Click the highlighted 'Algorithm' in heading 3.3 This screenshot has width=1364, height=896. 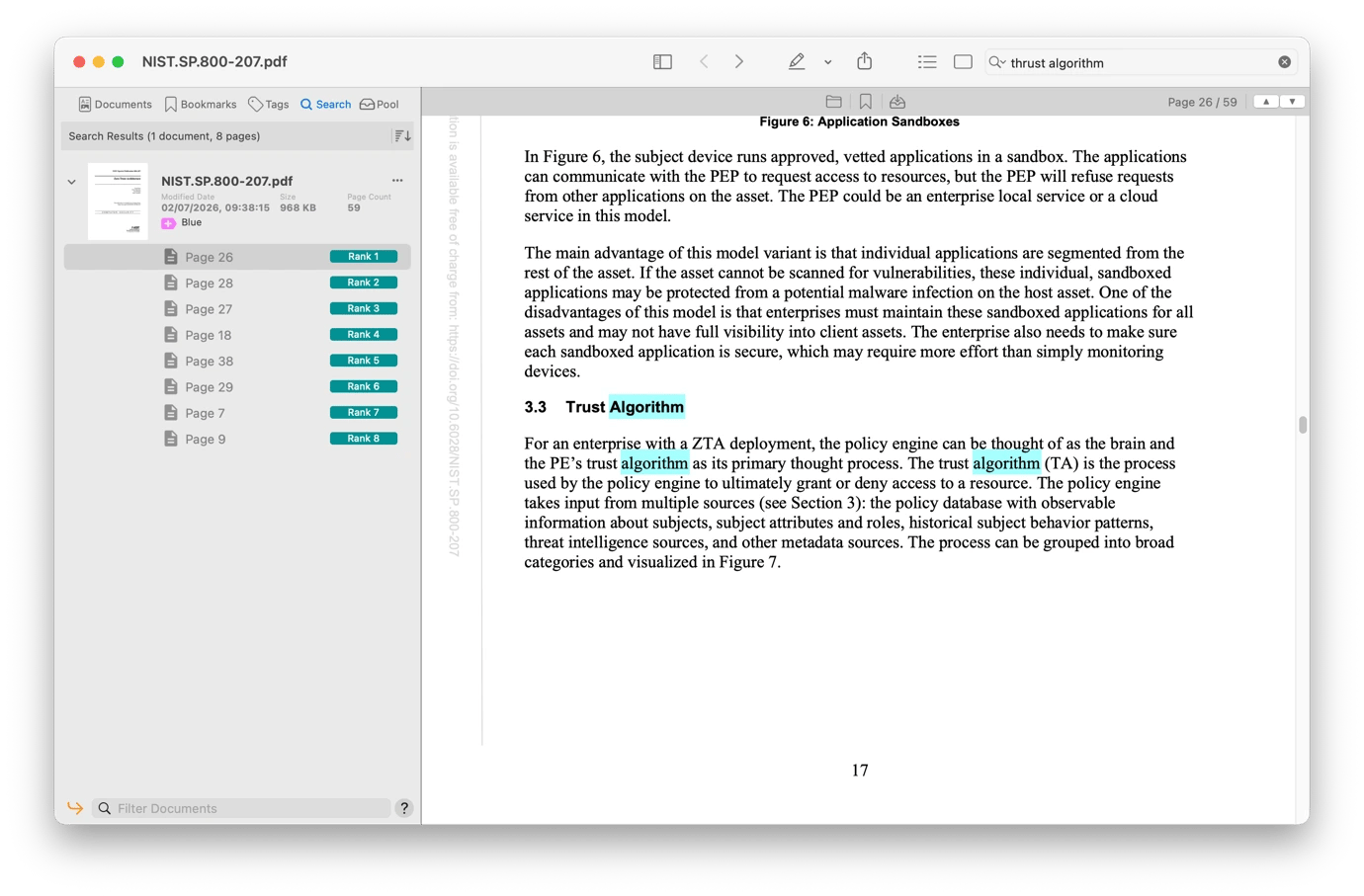point(646,407)
